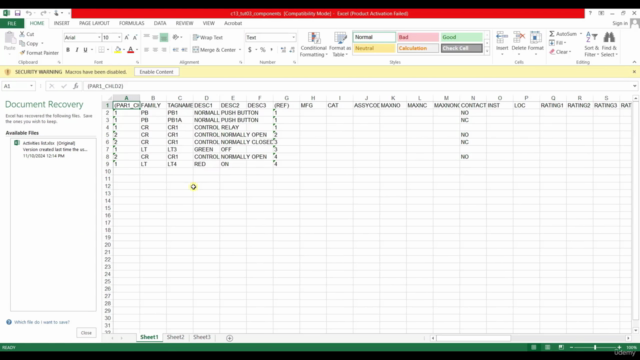This screenshot has height=360, width=640.
Task: Open Find & Select
Action: click(x=609, y=44)
